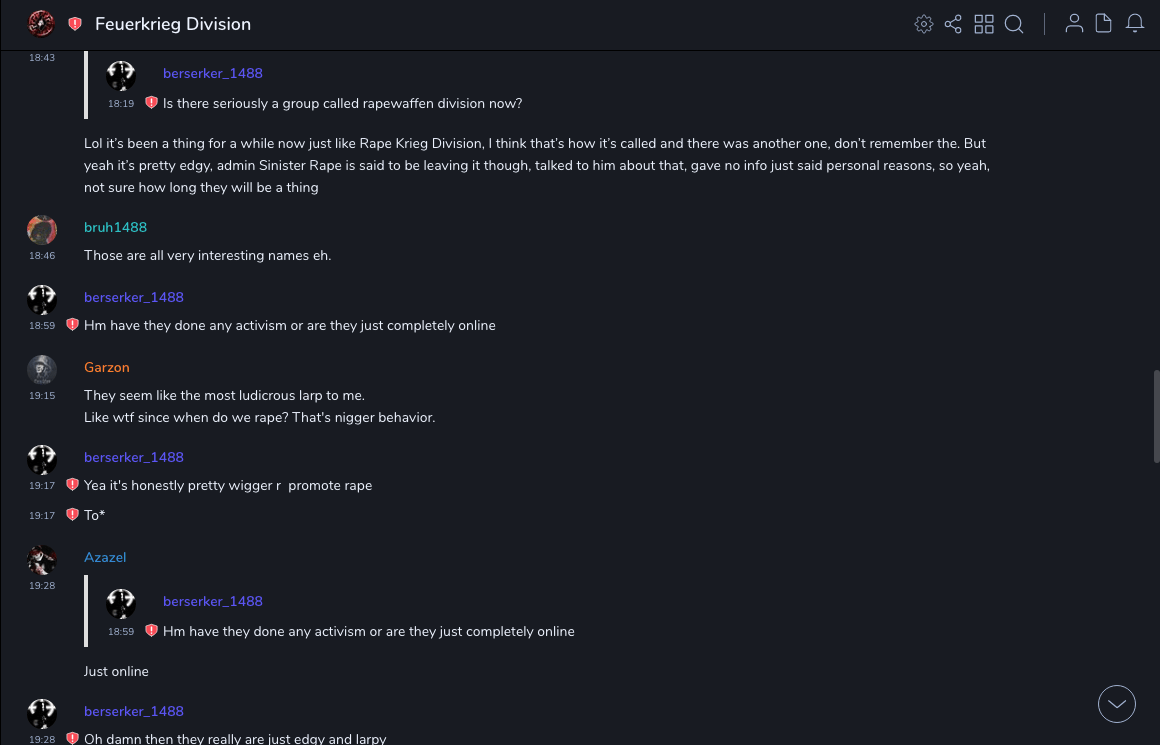Open the notifications bell icon

[x=1135, y=24]
